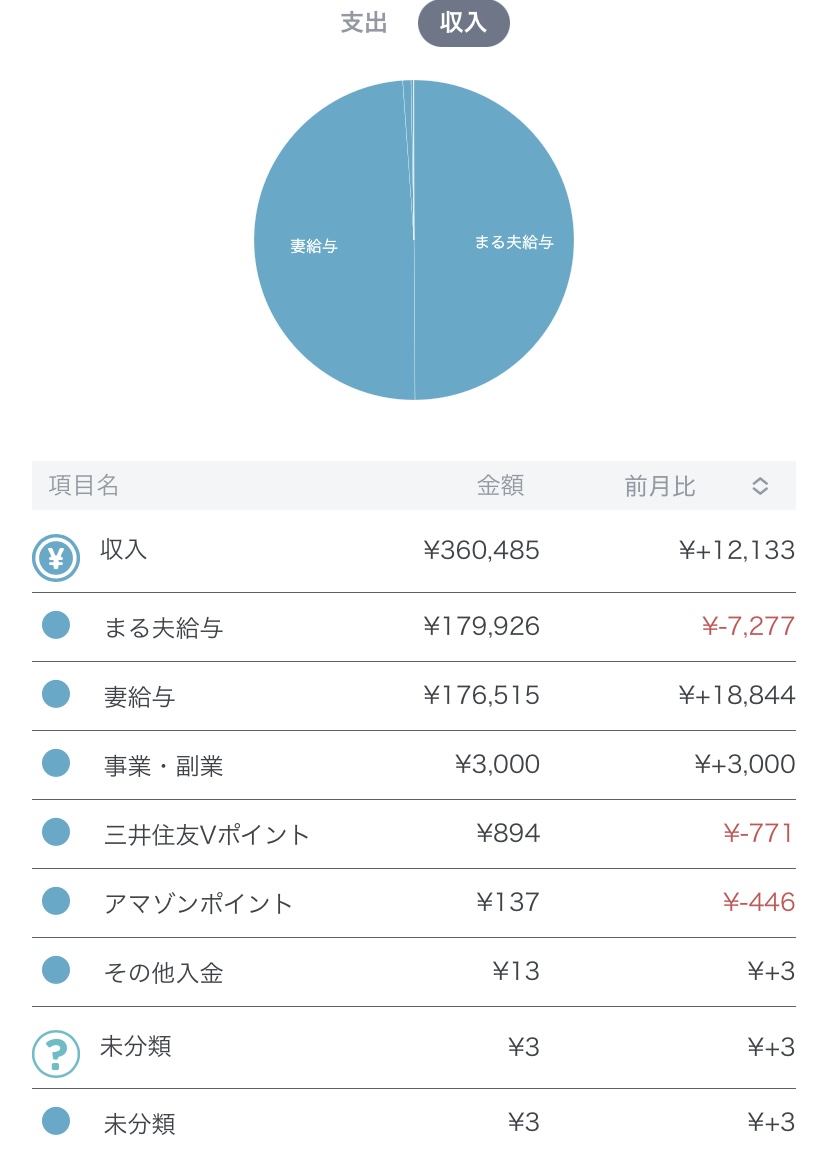Select the 収入 tab

click(x=463, y=24)
